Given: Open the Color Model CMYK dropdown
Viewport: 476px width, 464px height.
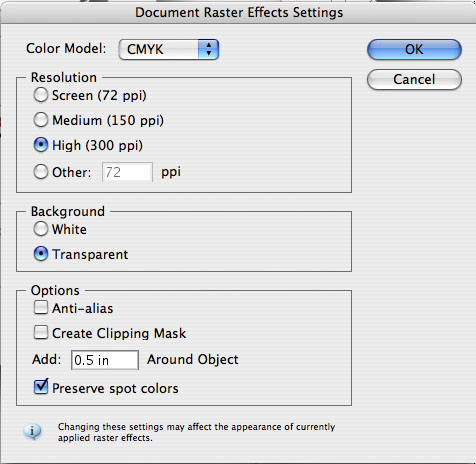Looking at the screenshot, I should click(x=169, y=50).
